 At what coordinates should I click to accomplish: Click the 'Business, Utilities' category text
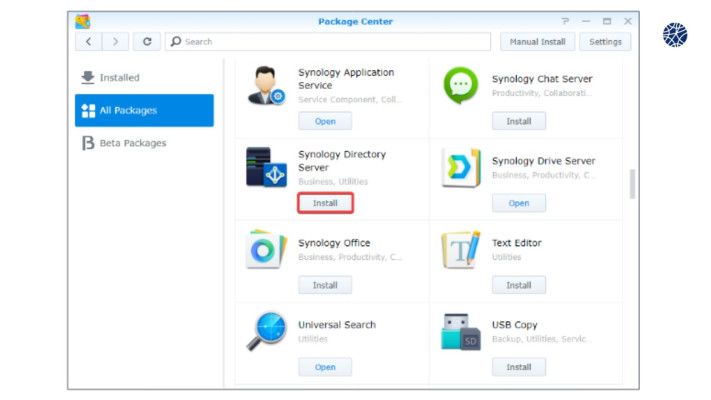click(x=333, y=181)
